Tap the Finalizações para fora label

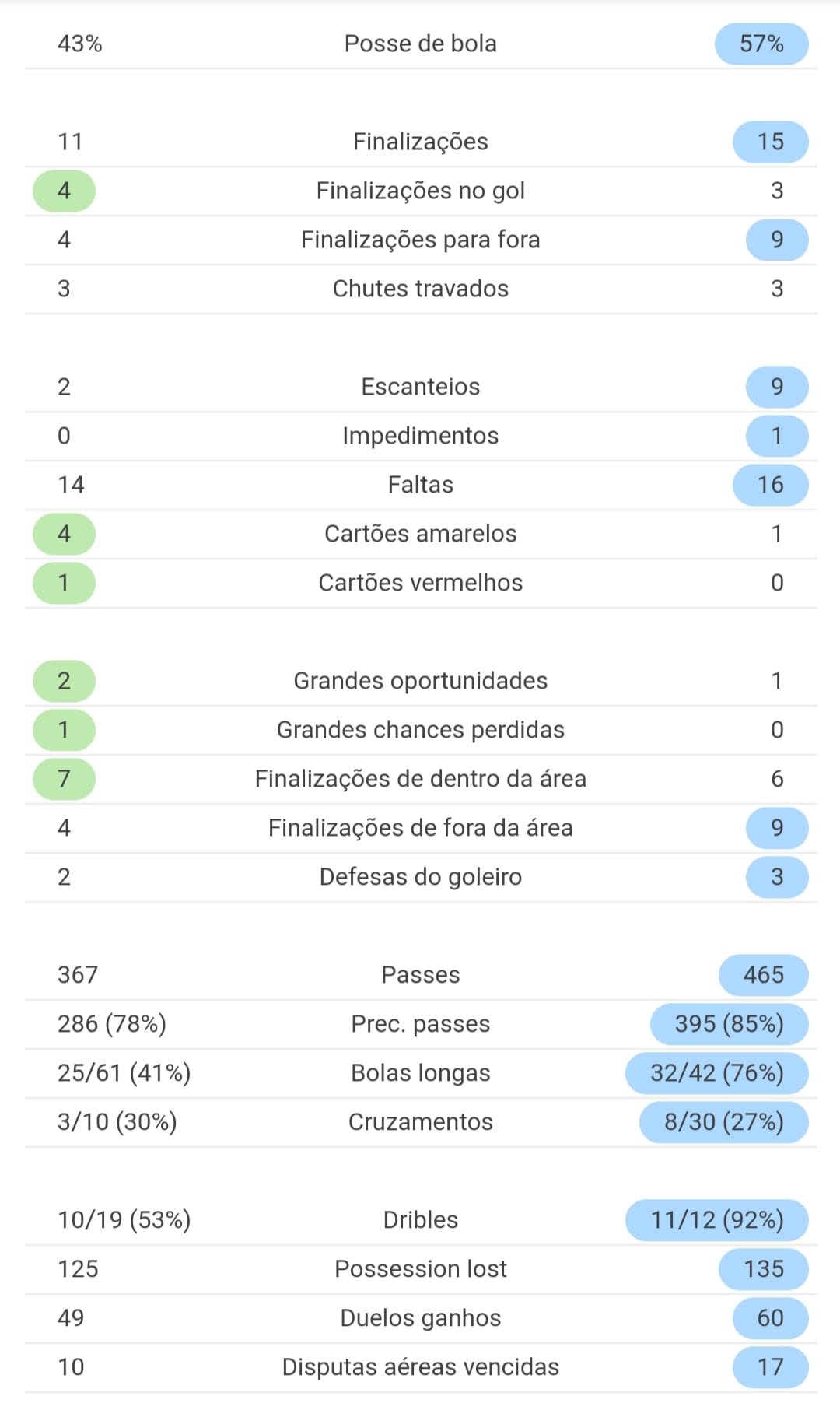[420, 240]
